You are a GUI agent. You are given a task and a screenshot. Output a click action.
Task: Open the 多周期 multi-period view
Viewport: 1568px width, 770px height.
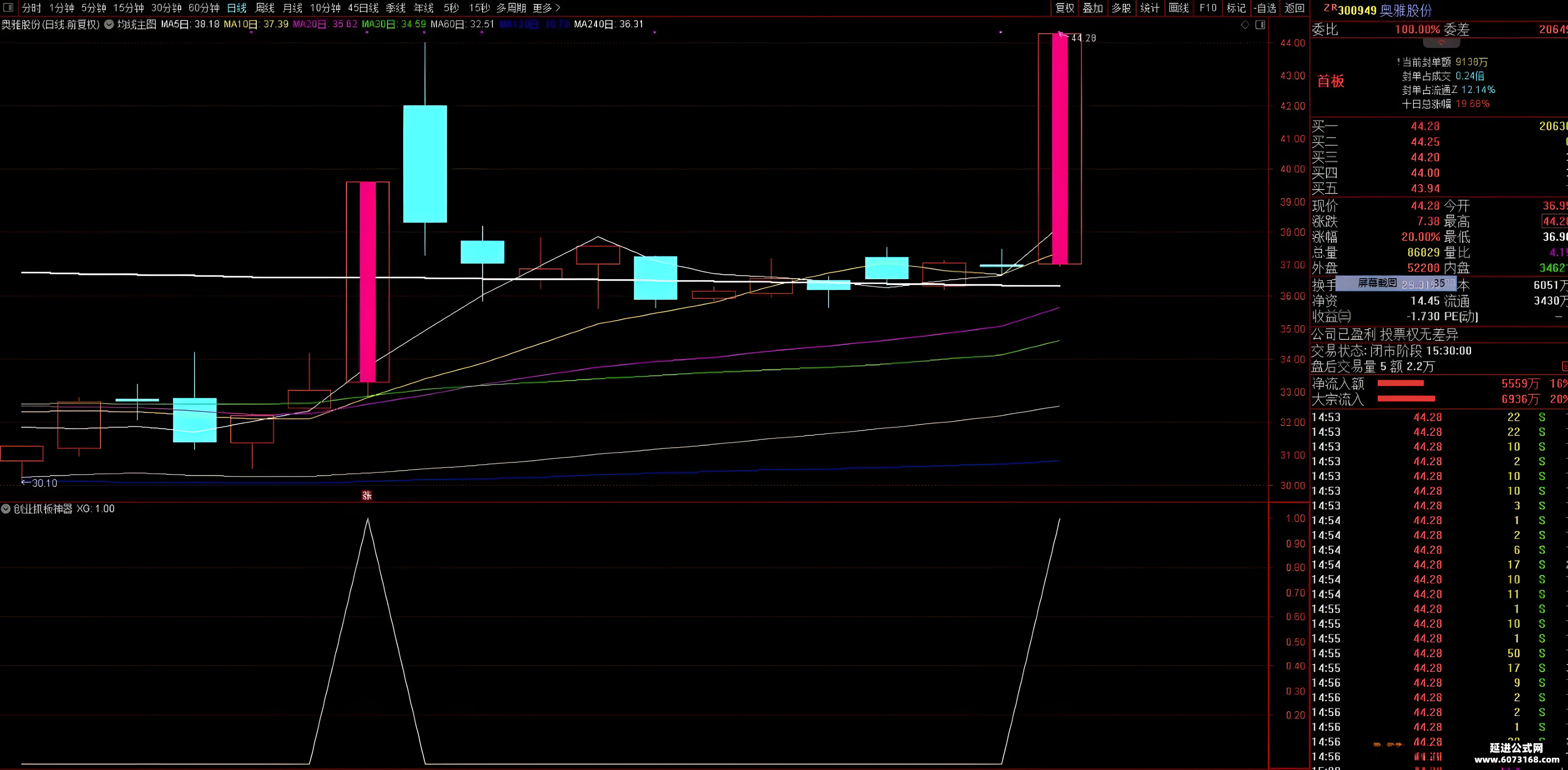click(x=511, y=8)
